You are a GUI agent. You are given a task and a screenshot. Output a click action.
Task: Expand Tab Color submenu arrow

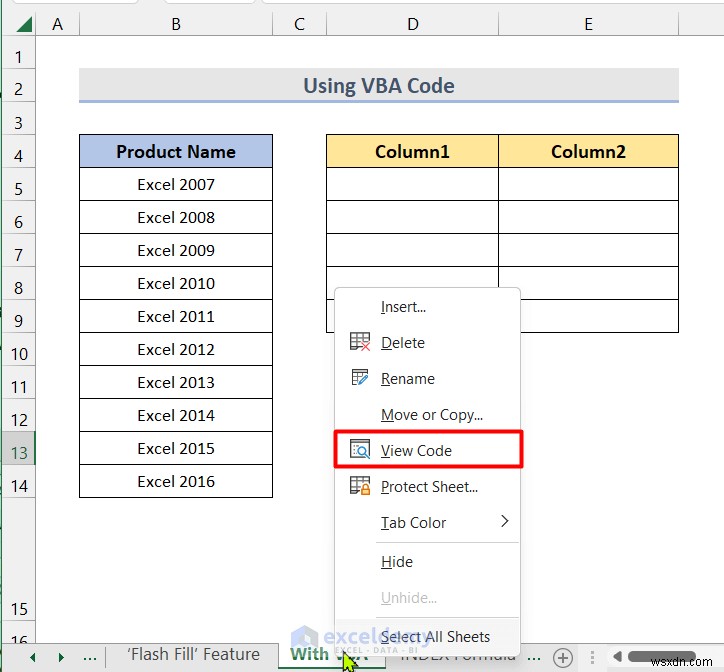pos(505,521)
